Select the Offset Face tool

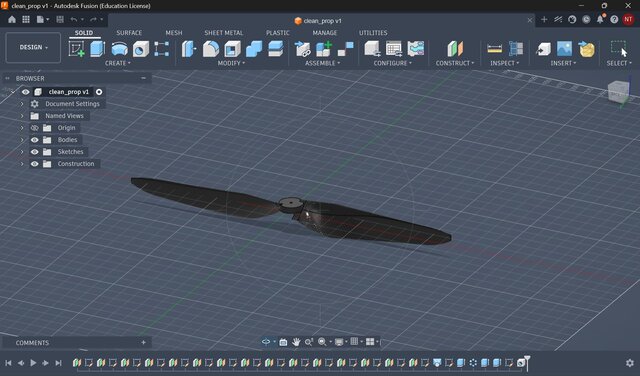click(276, 49)
